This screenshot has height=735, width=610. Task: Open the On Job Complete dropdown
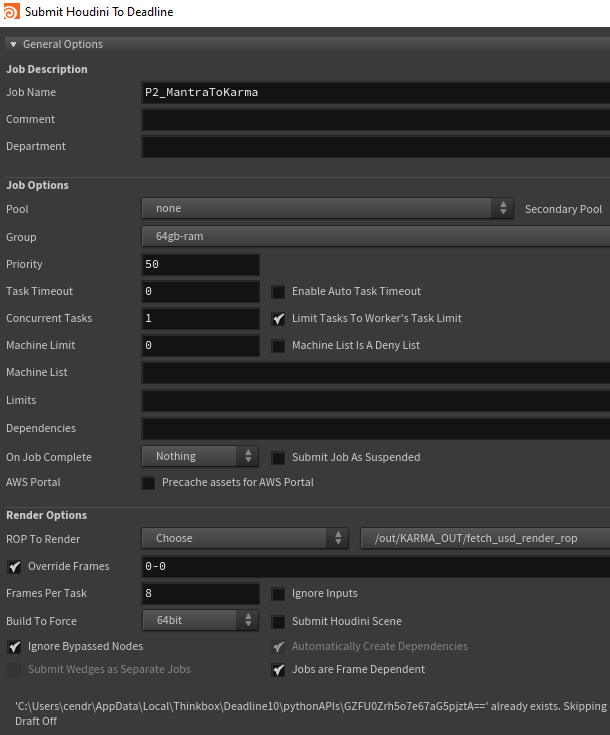click(x=200, y=456)
